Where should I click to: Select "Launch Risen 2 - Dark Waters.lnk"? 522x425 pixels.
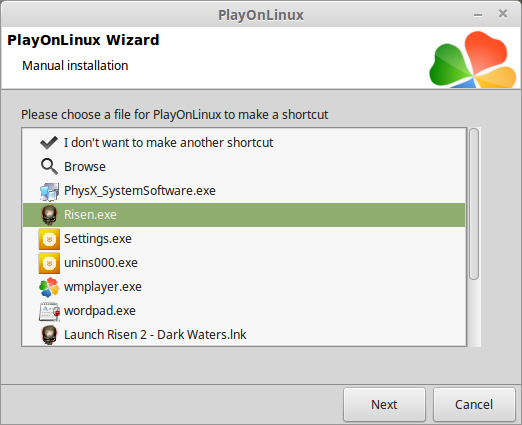coord(155,335)
